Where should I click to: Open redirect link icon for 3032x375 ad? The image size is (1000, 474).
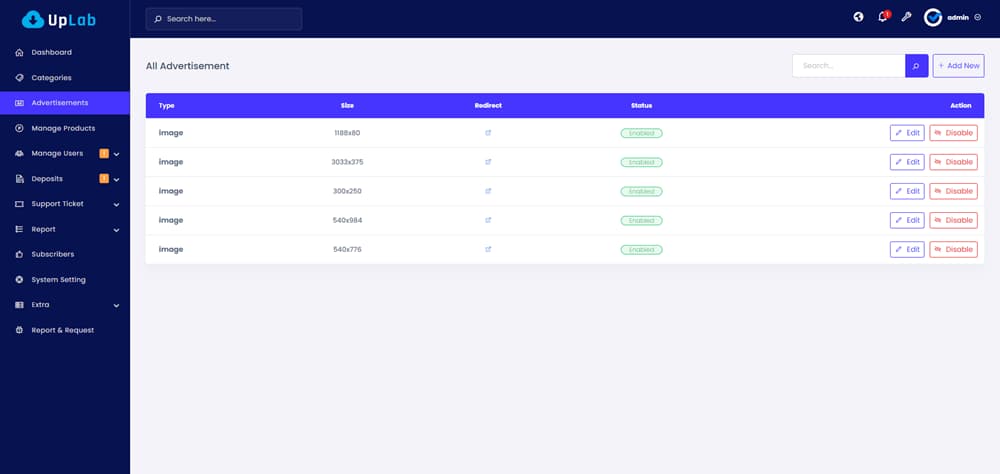[x=488, y=162]
